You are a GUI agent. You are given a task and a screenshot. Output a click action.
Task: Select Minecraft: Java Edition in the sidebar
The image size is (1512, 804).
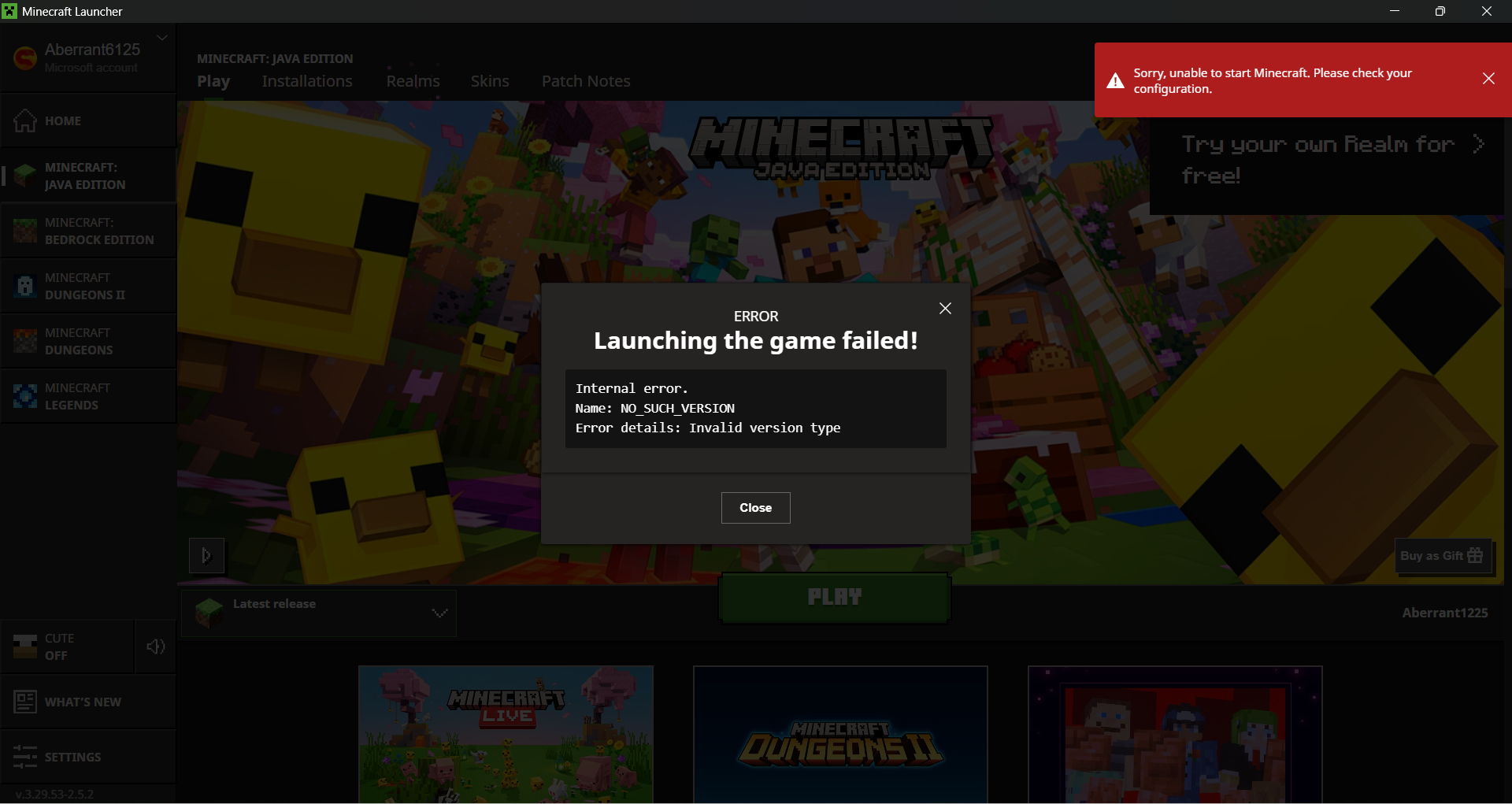[x=88, y=176]
